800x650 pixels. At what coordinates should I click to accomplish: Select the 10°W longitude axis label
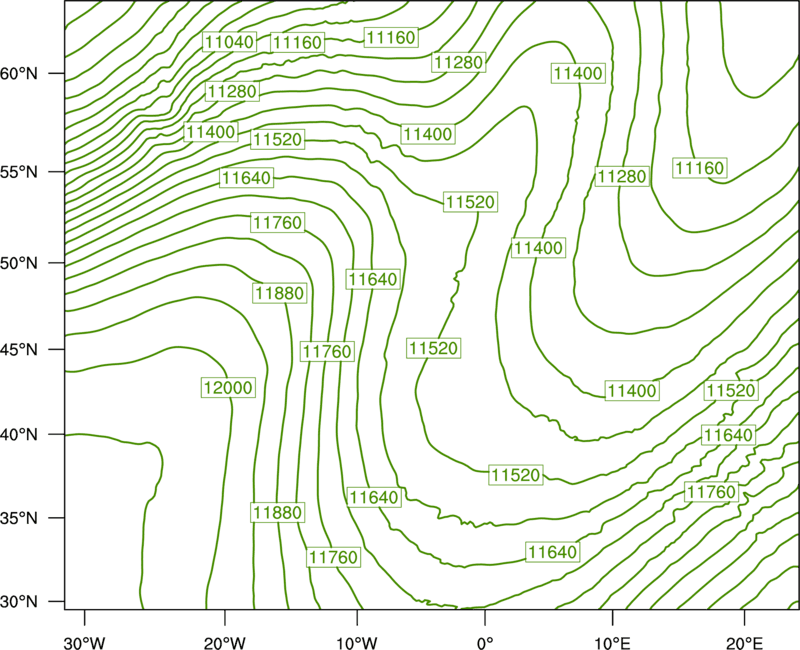[x=357, y=643]
